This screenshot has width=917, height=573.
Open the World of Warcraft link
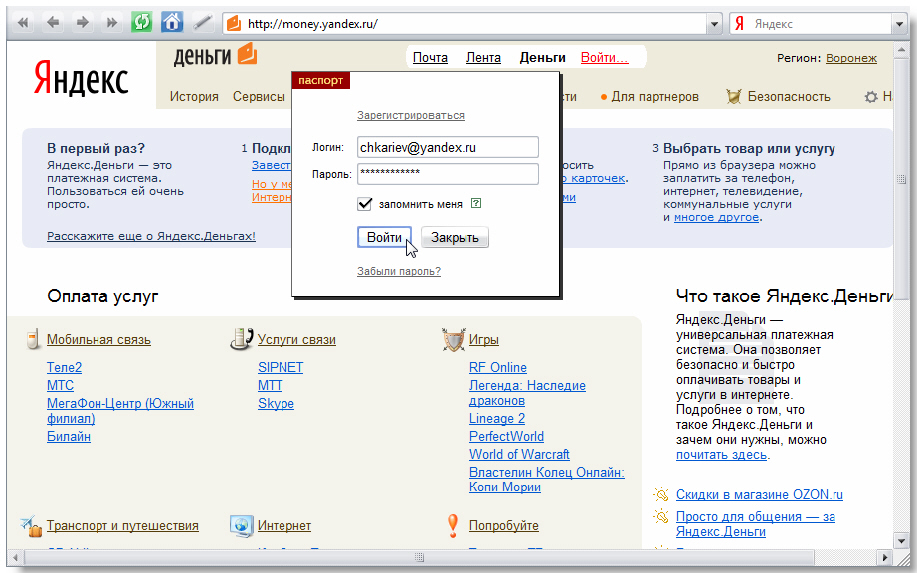[519, 454]
